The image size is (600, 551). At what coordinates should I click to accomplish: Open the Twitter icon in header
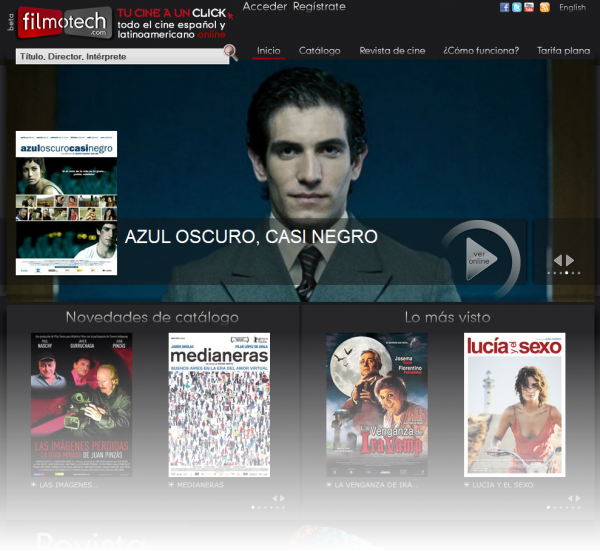pos(517,7)
